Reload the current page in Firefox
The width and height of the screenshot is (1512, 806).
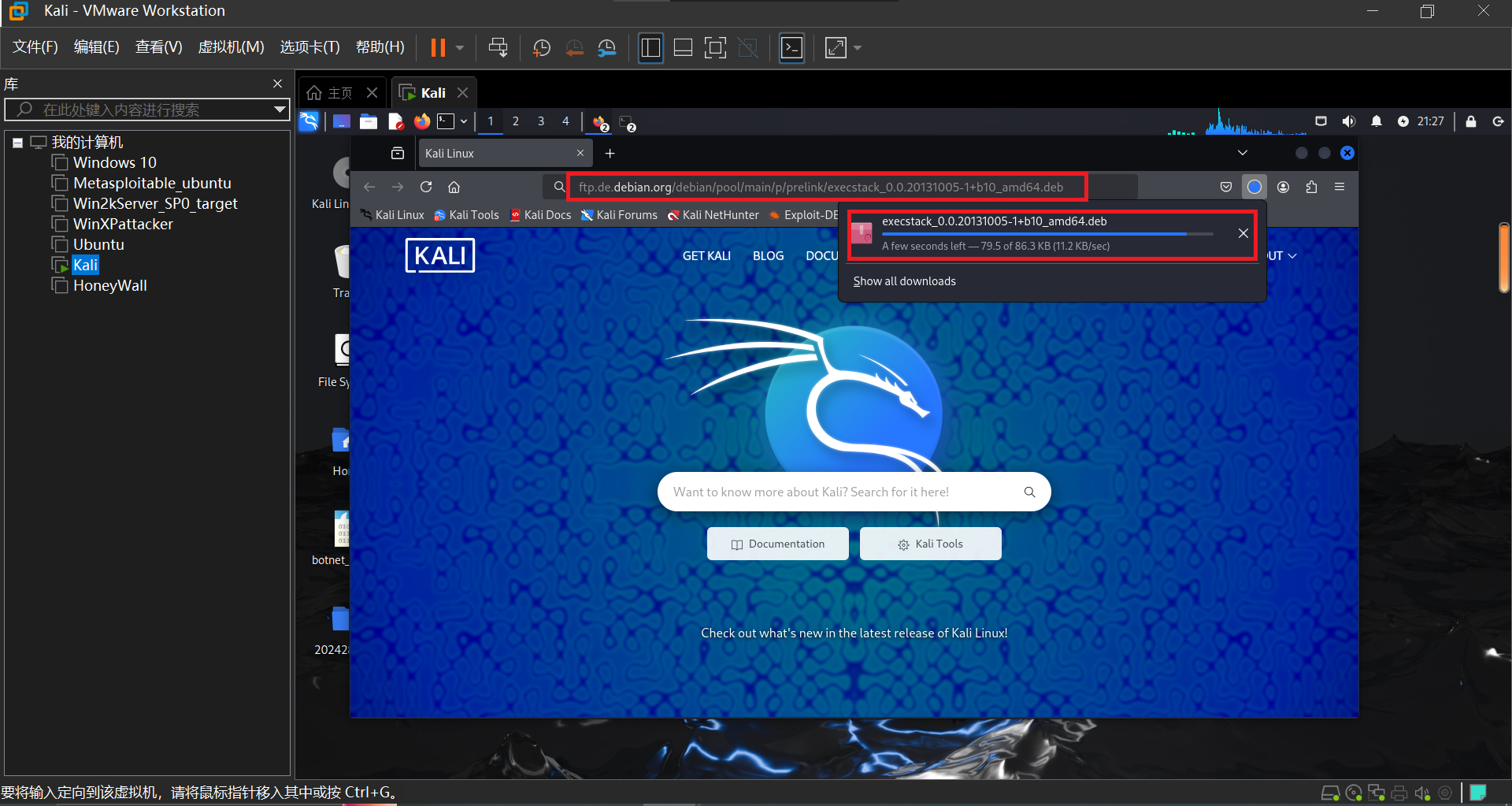click(426, 187)
